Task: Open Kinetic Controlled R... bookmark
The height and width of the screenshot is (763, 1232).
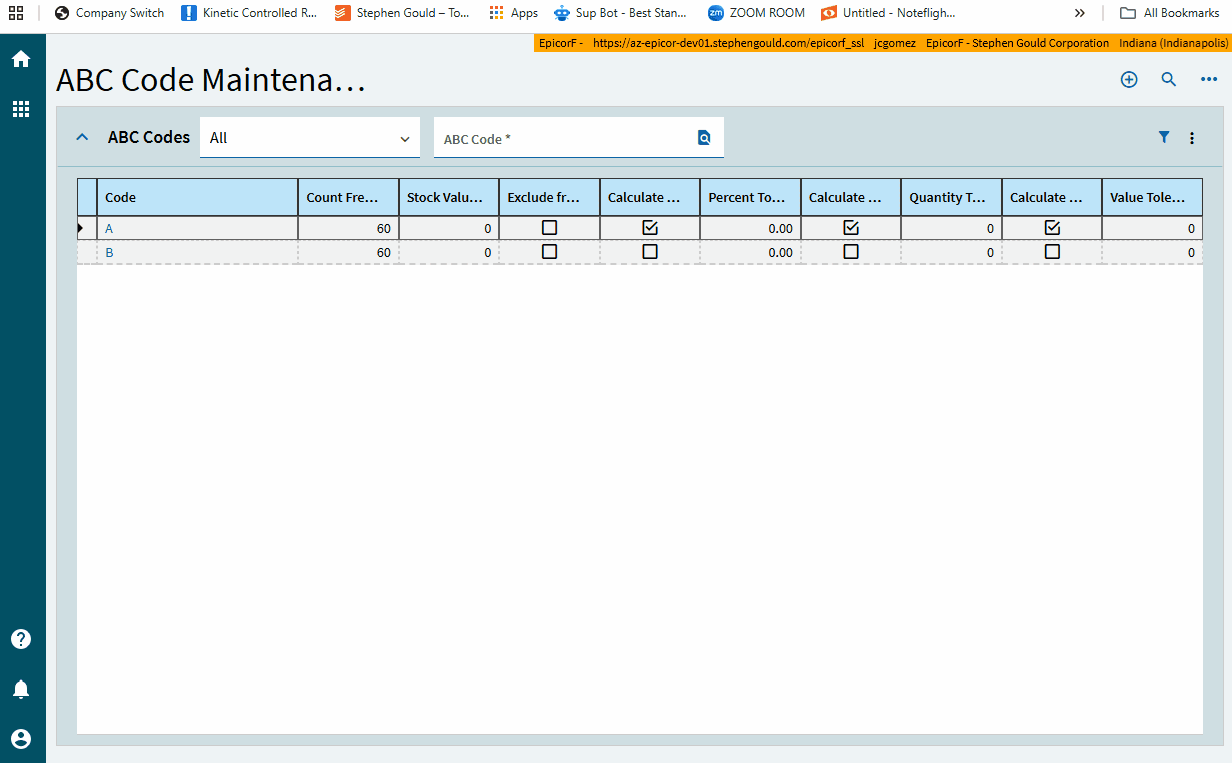Action: click(249, 13)
